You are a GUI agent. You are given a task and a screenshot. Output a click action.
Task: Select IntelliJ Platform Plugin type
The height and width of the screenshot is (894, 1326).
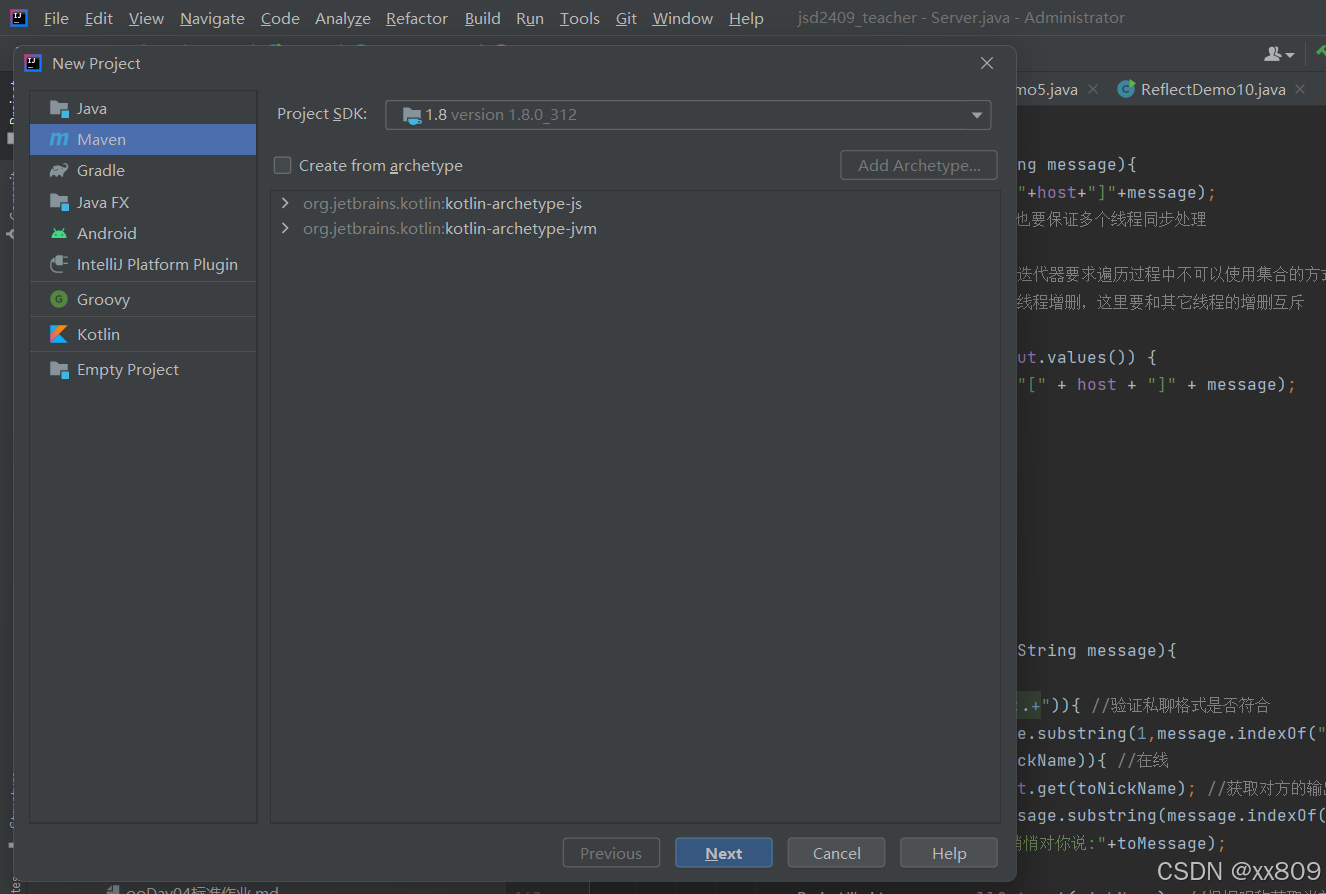[143, 264]
